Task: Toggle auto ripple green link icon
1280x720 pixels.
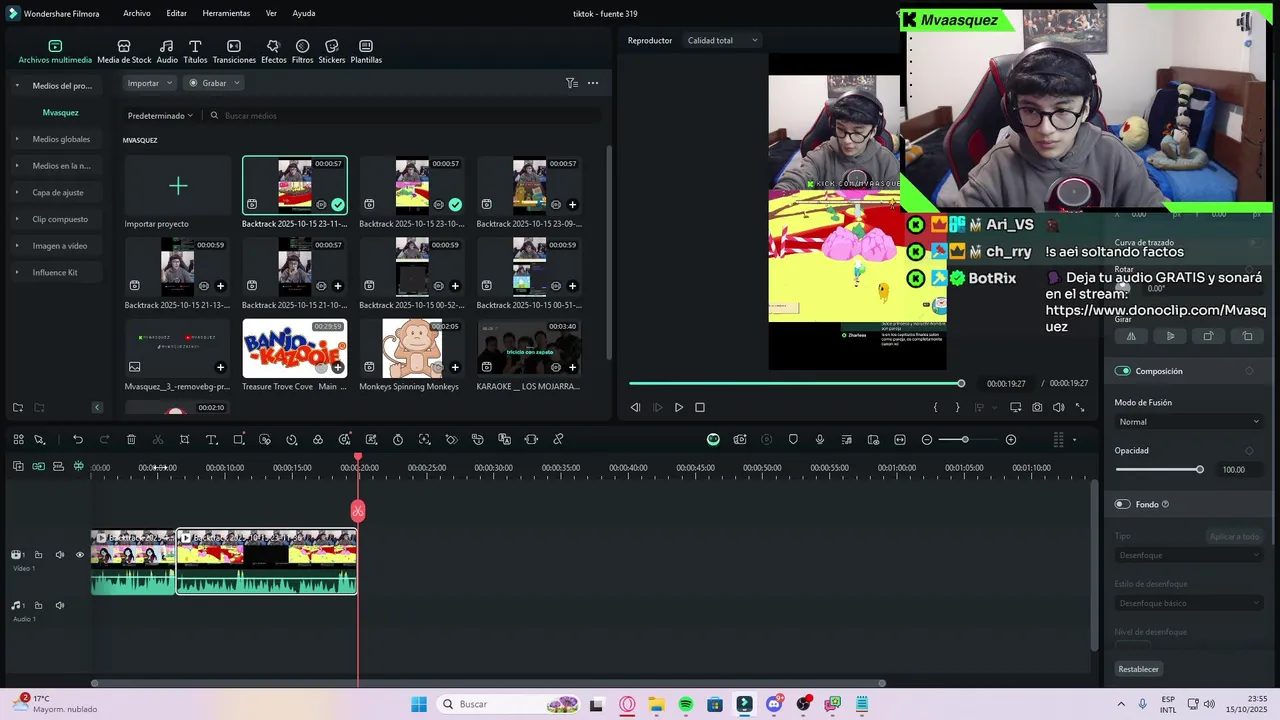Action: coord(38,467)
